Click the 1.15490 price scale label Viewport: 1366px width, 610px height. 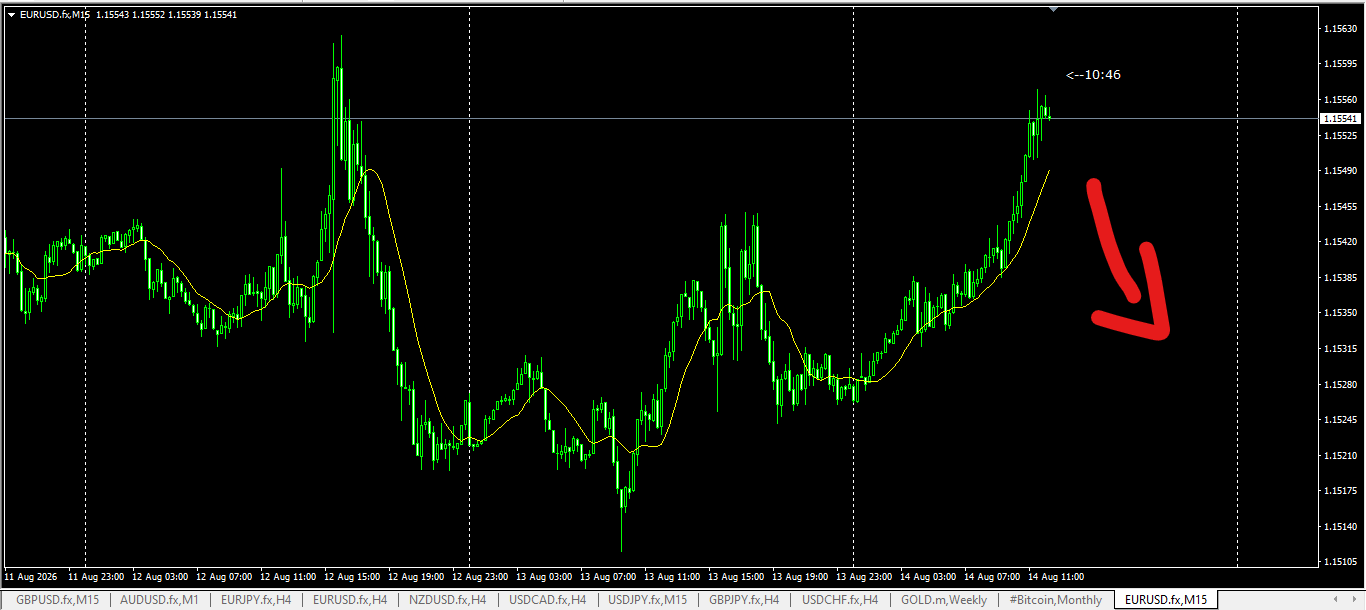coord(1339,171)
